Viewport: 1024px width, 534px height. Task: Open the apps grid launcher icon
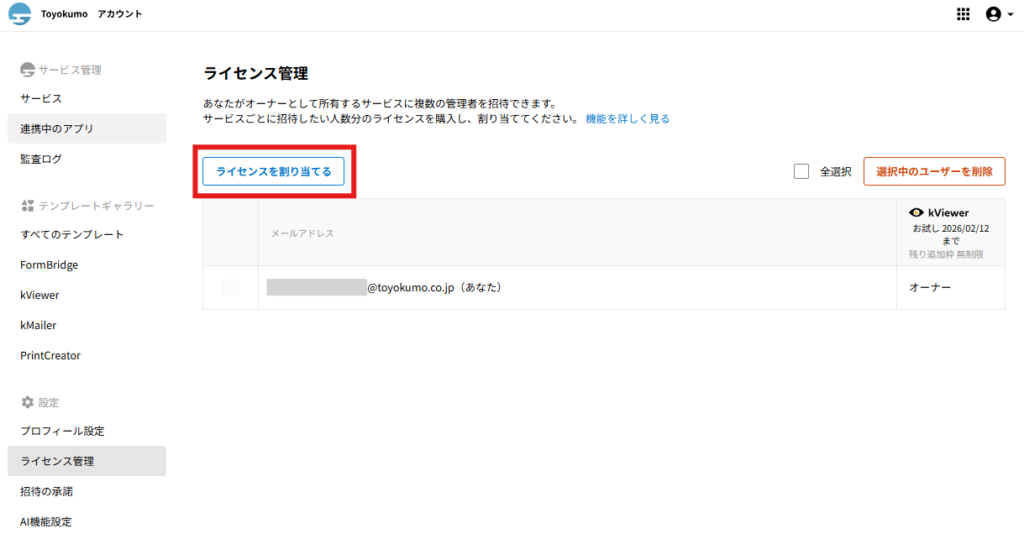[x=963, y=14]
